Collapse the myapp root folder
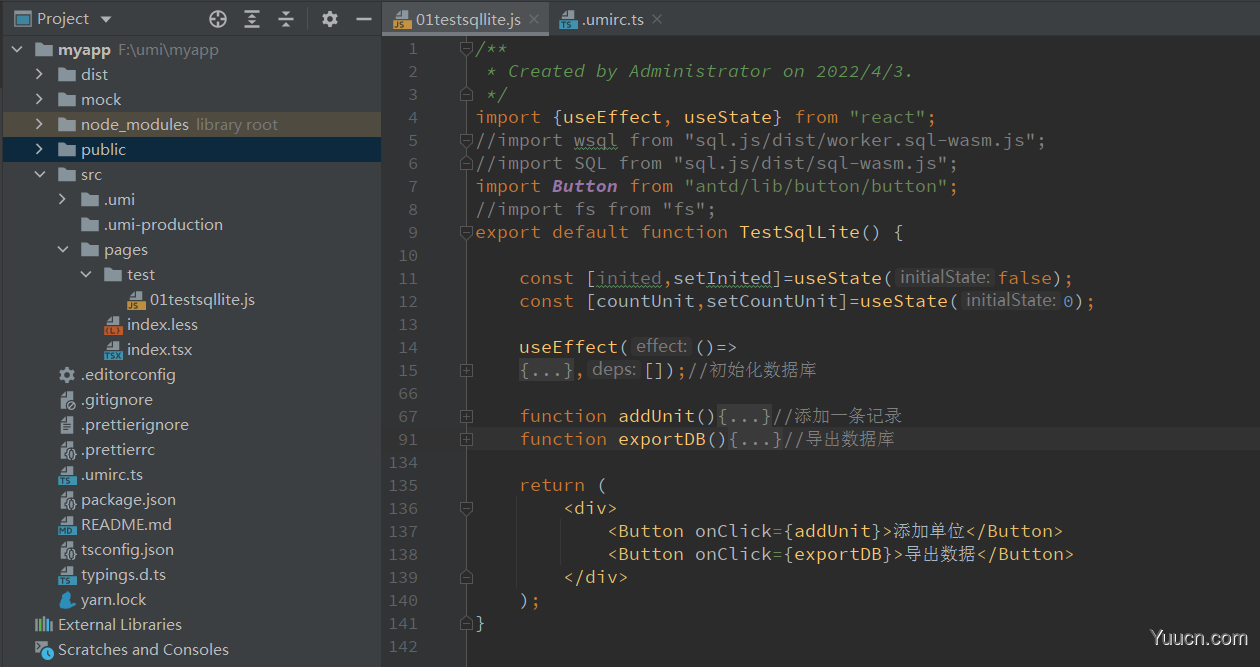 point(18,50)
